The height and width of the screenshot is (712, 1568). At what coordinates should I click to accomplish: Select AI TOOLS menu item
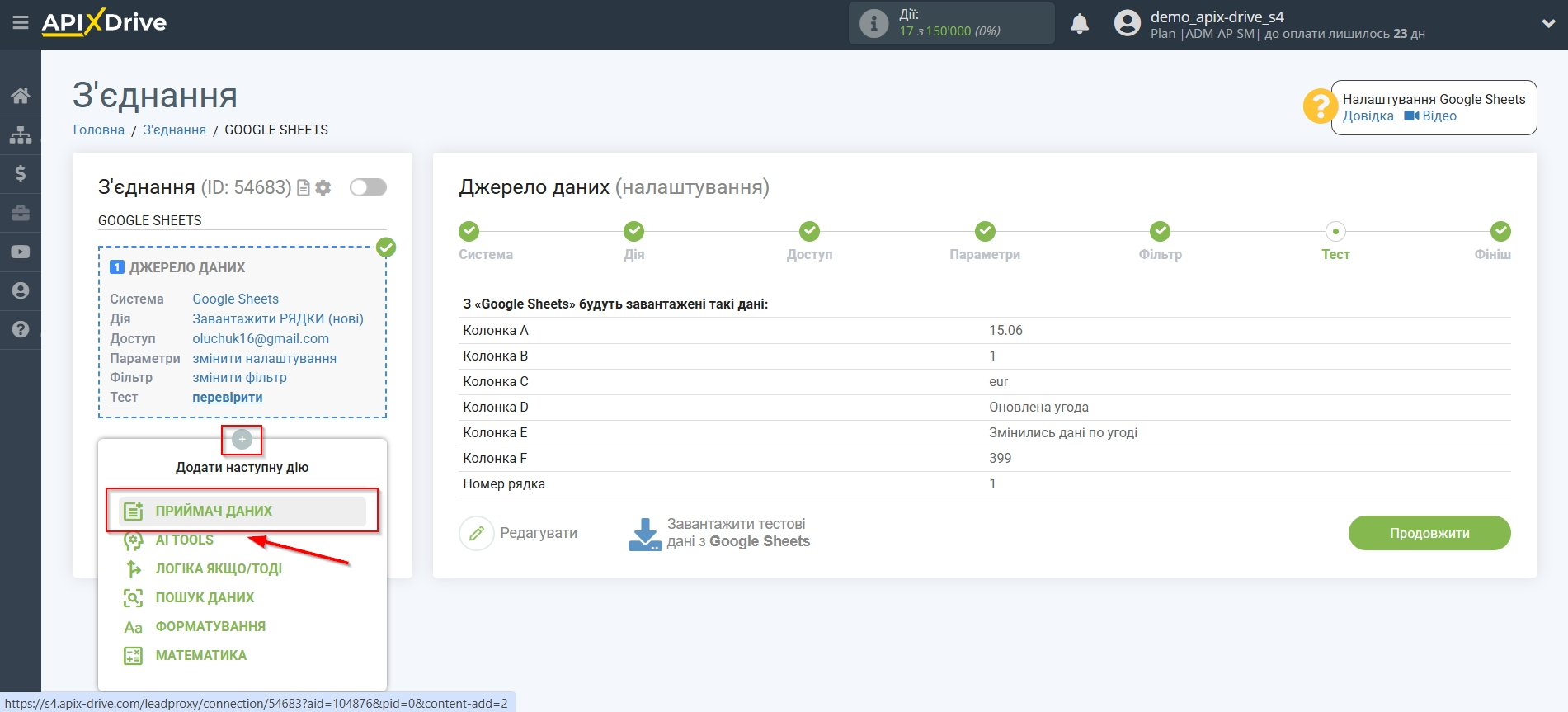(185, 540)
